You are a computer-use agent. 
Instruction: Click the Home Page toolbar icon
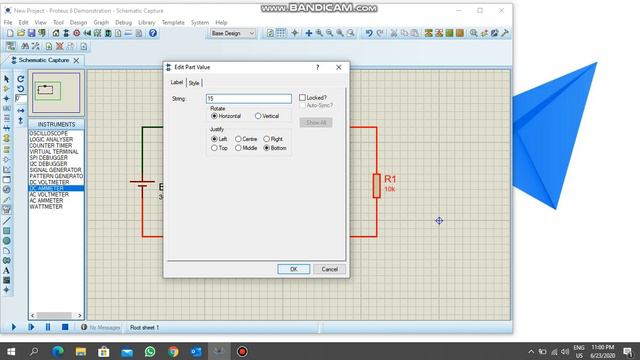pos(56,33)
